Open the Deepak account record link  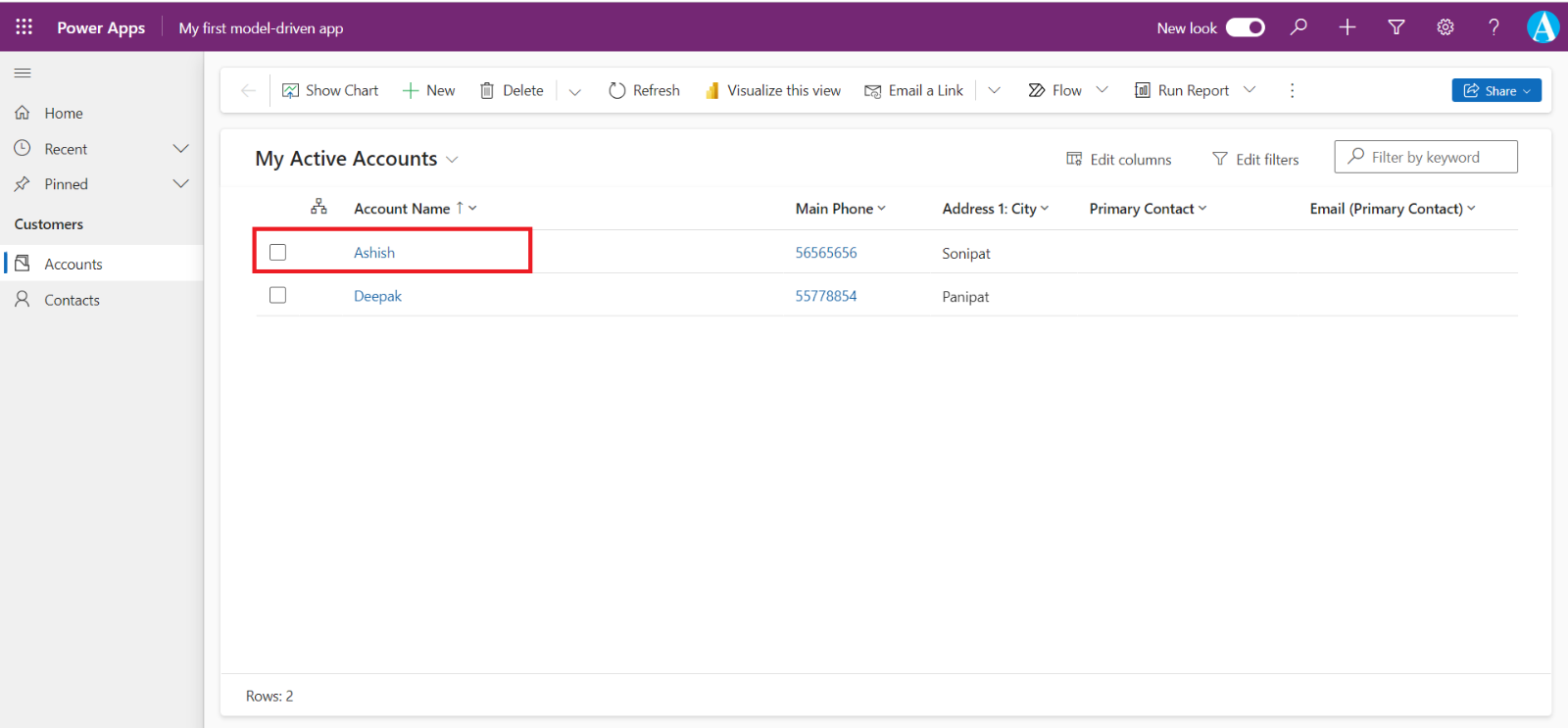pyautogui.click(x=377, y=296)
